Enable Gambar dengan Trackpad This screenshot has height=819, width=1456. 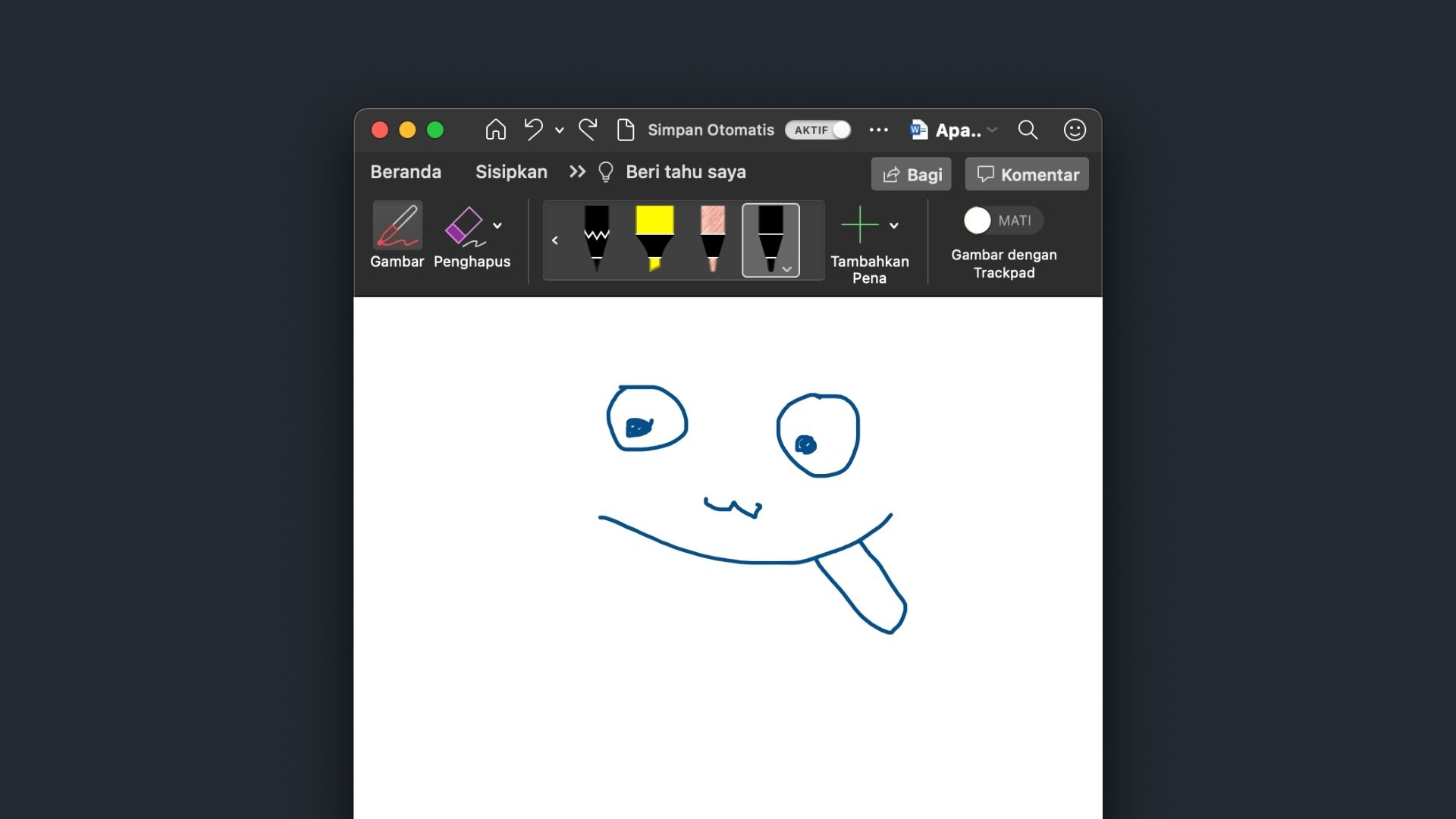click(1003, 221)
